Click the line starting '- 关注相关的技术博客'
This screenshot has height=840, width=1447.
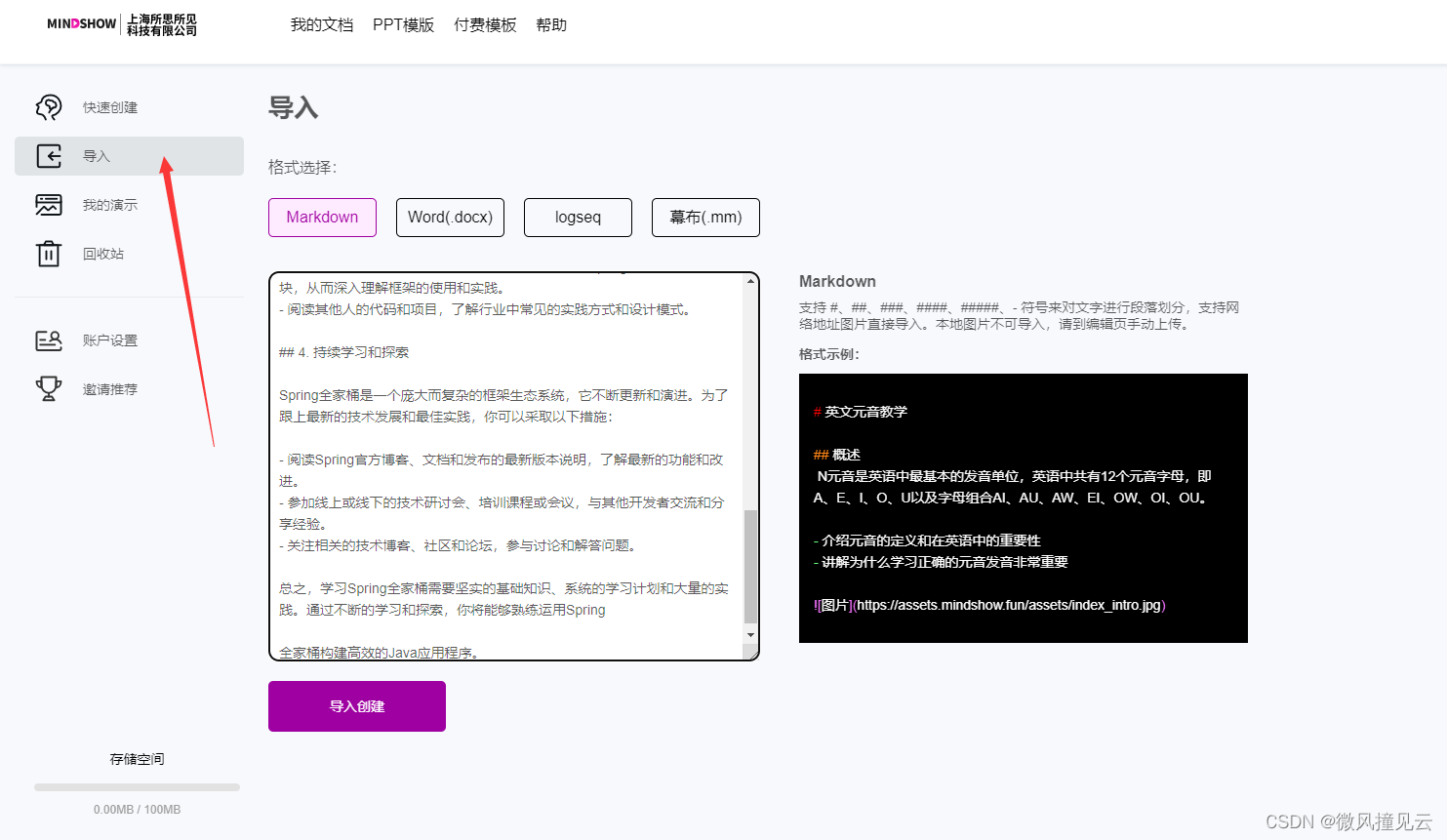pyautogui.click(x=458, y=545)
